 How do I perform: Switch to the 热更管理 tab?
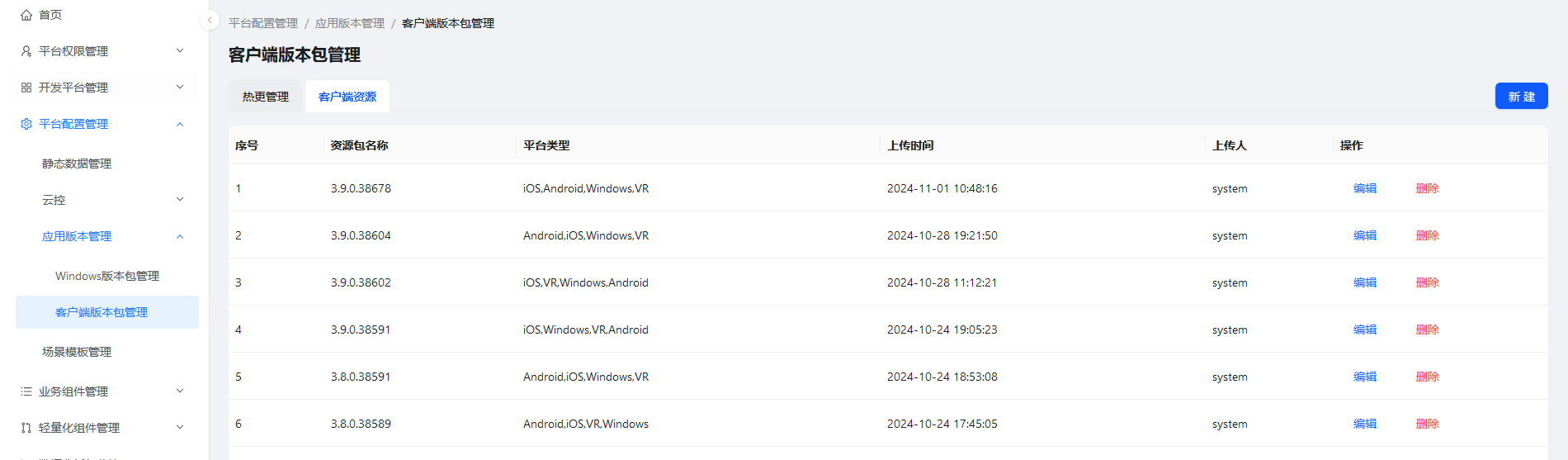click(266, 97)
